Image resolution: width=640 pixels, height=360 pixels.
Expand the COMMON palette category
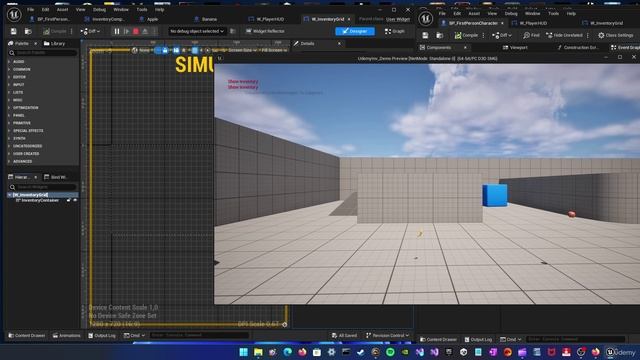[21, 69]
